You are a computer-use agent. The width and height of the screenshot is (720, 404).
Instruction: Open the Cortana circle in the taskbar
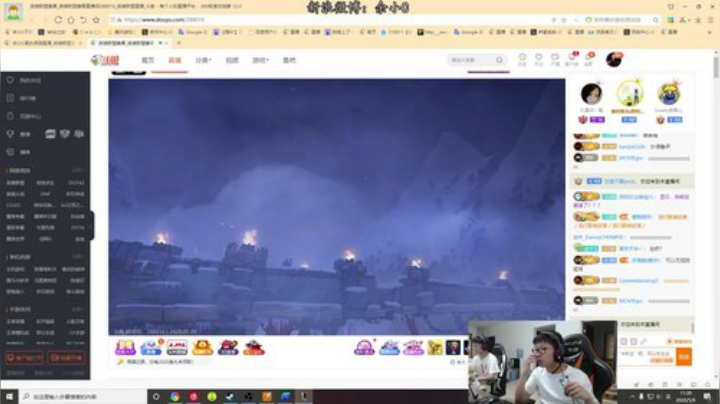coord(156,397)
